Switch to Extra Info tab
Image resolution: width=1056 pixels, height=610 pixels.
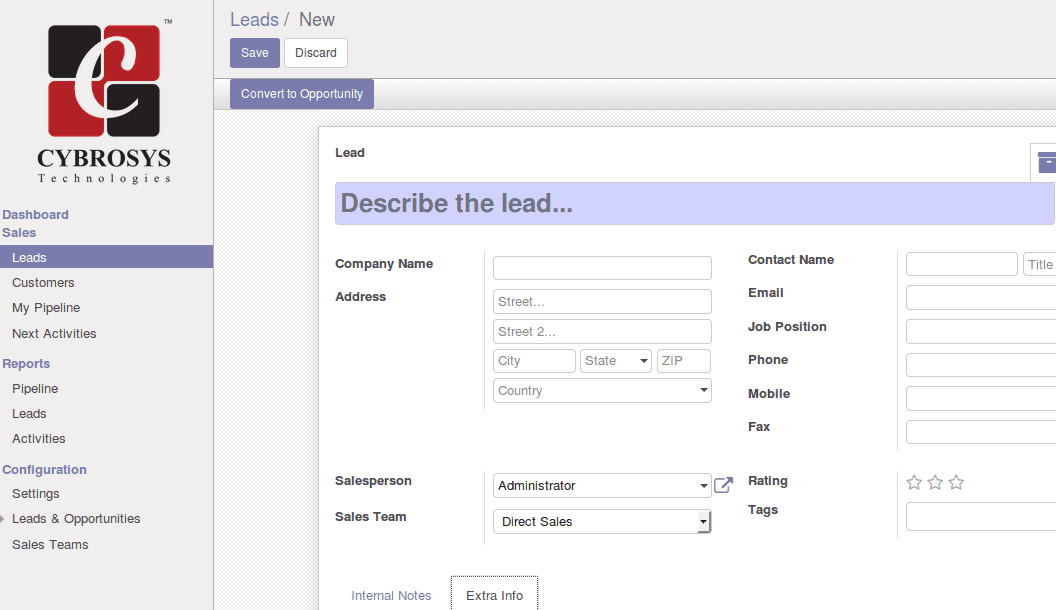[494, 596]
